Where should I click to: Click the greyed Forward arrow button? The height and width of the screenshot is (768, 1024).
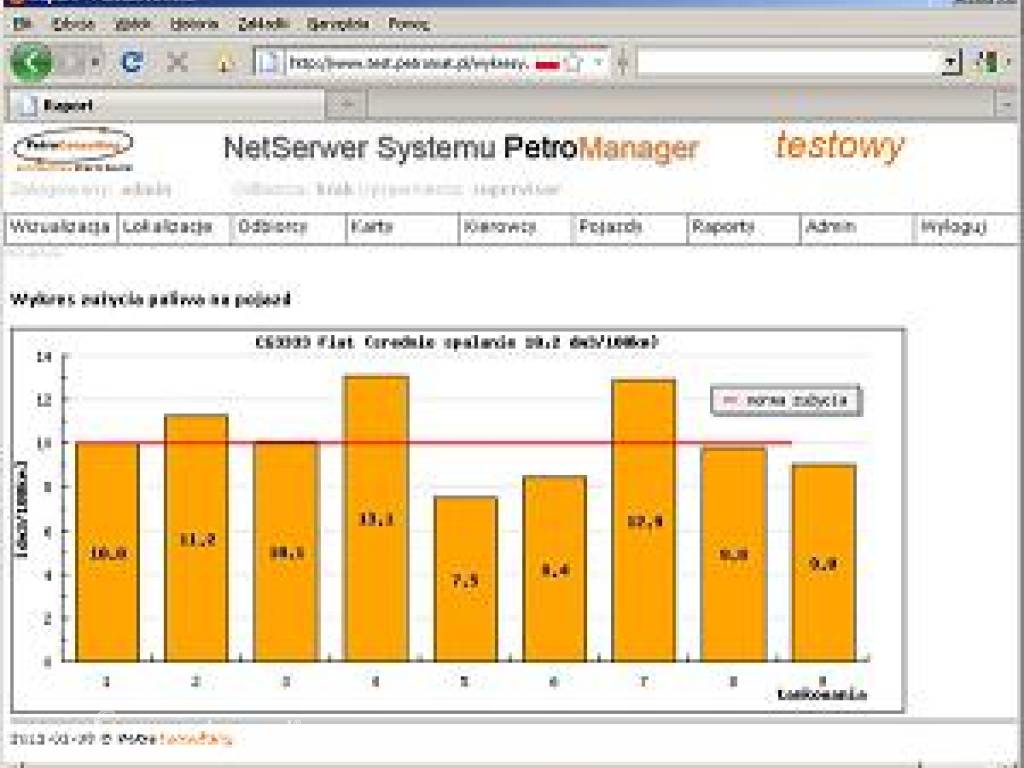[x=72, y=63]
